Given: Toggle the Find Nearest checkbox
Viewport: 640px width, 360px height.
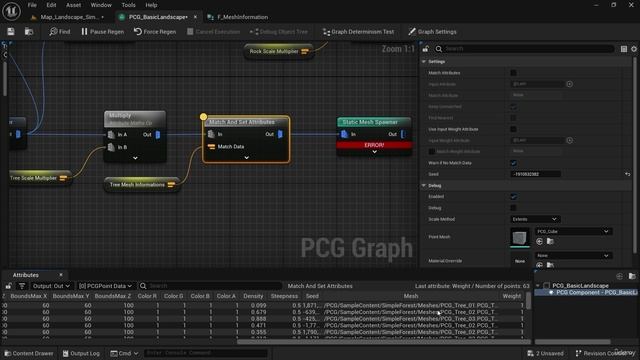Looking at the screenshot, I should 513,118.
